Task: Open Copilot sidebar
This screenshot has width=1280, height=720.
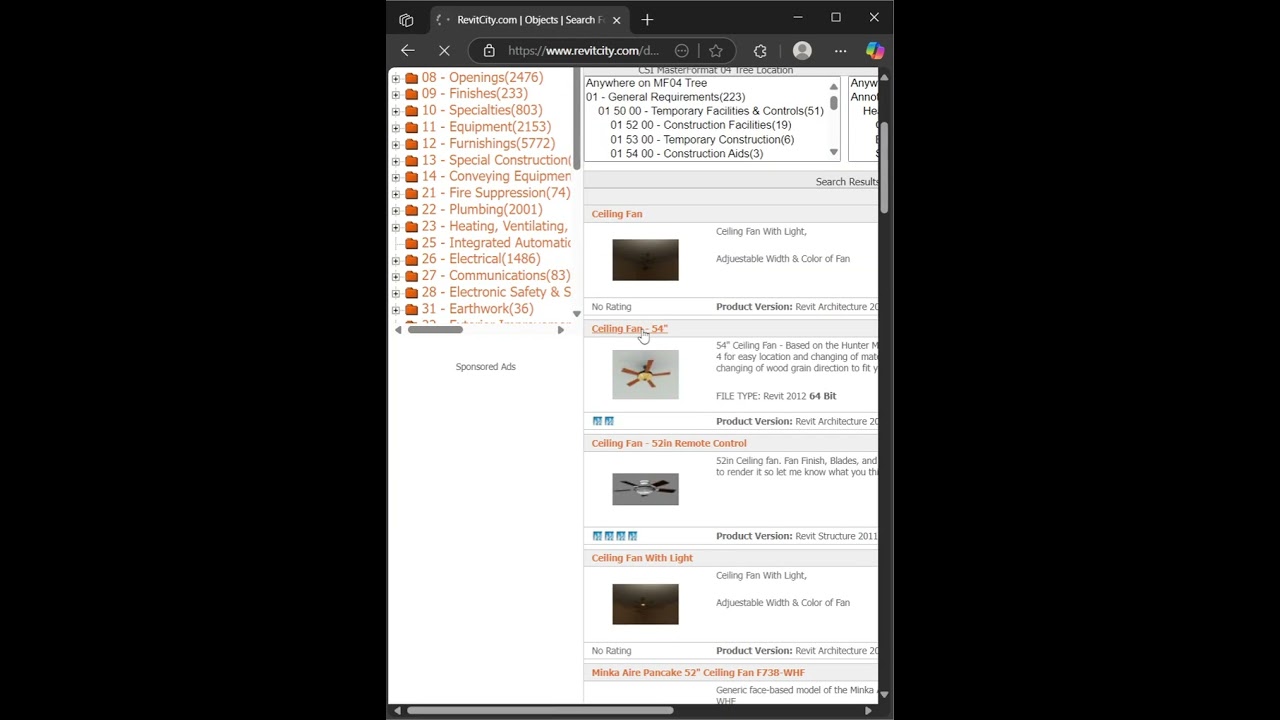Action: click(875, 50)
